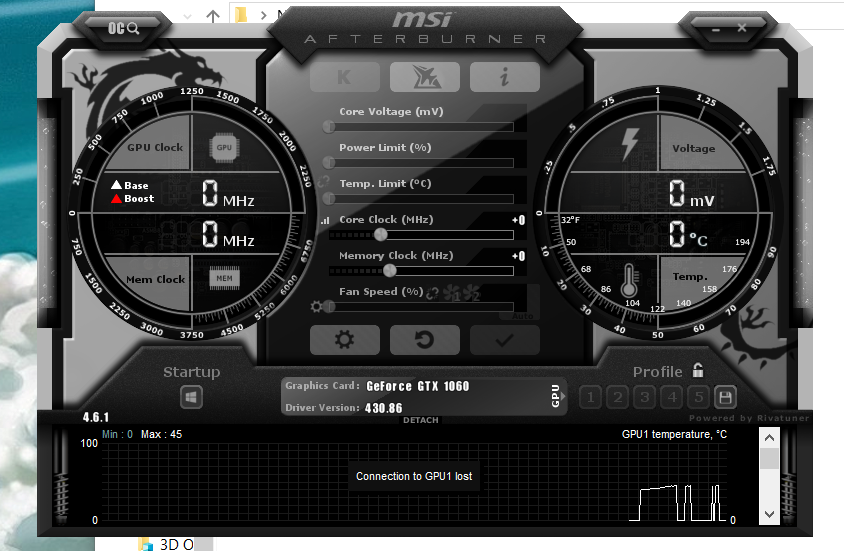
Task: Select fan 1 icon
Action: tap(452, 293)
